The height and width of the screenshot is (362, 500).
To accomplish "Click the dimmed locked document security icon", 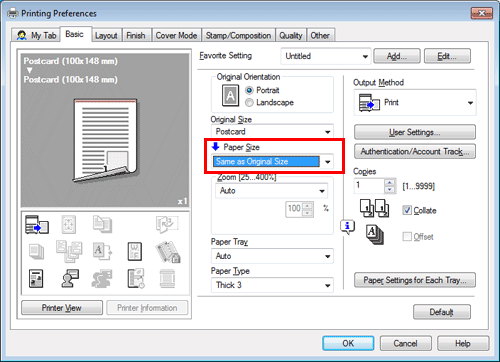I will point(168,252).
